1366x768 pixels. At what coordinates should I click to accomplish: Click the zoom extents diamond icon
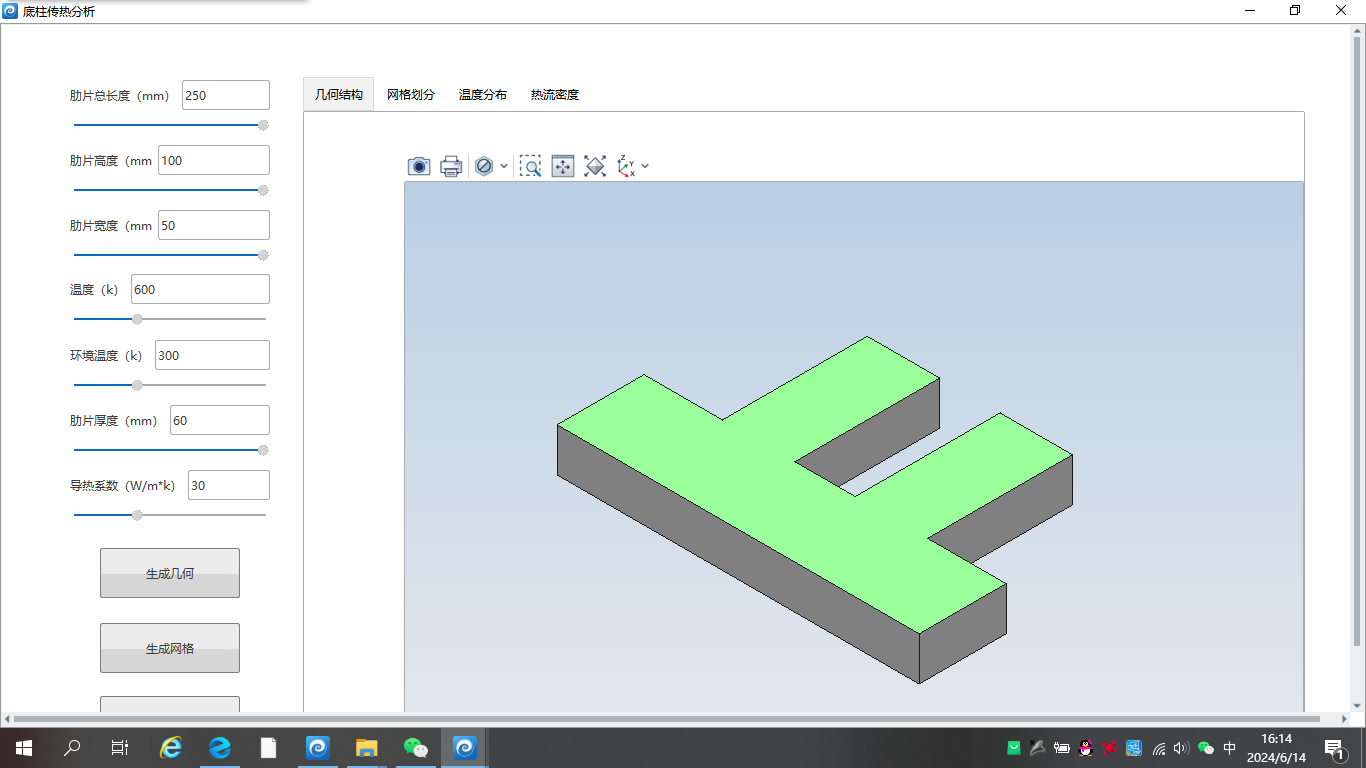click(595, 166)
